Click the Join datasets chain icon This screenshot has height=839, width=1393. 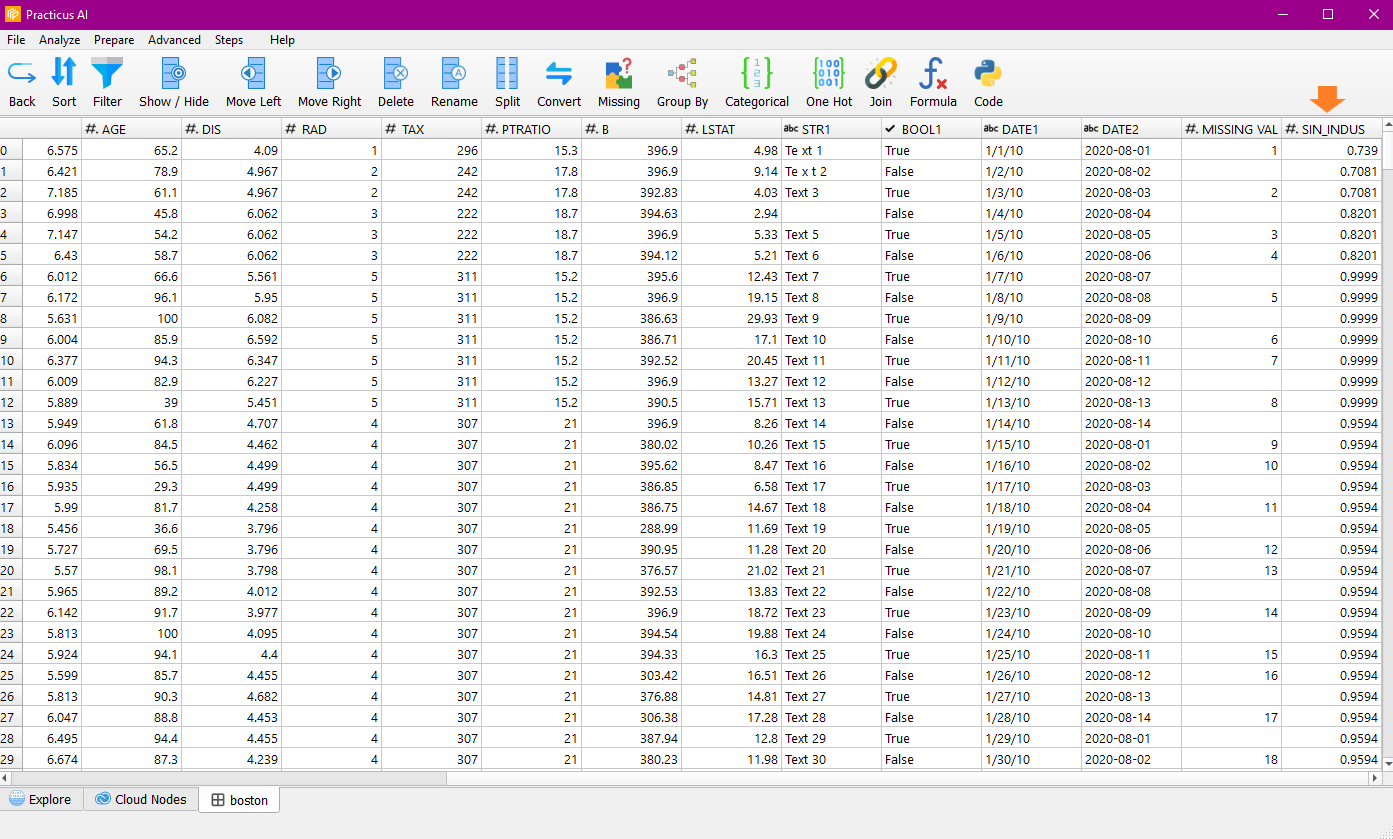point(880,74)
